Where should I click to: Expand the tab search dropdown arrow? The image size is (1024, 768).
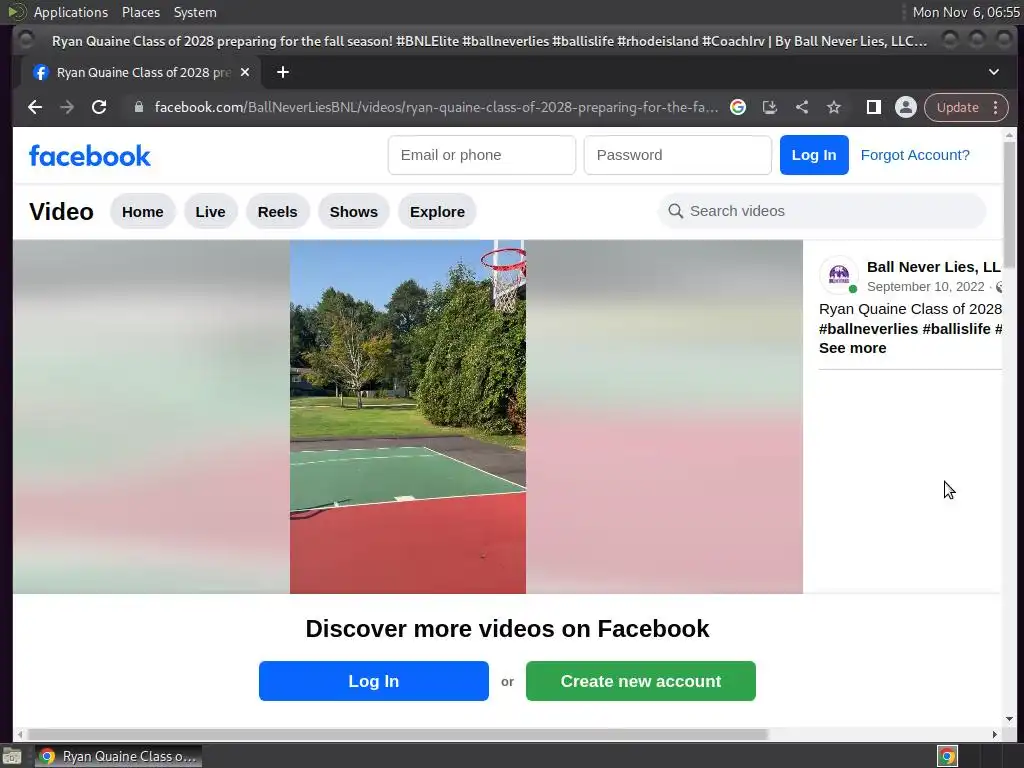993,72
